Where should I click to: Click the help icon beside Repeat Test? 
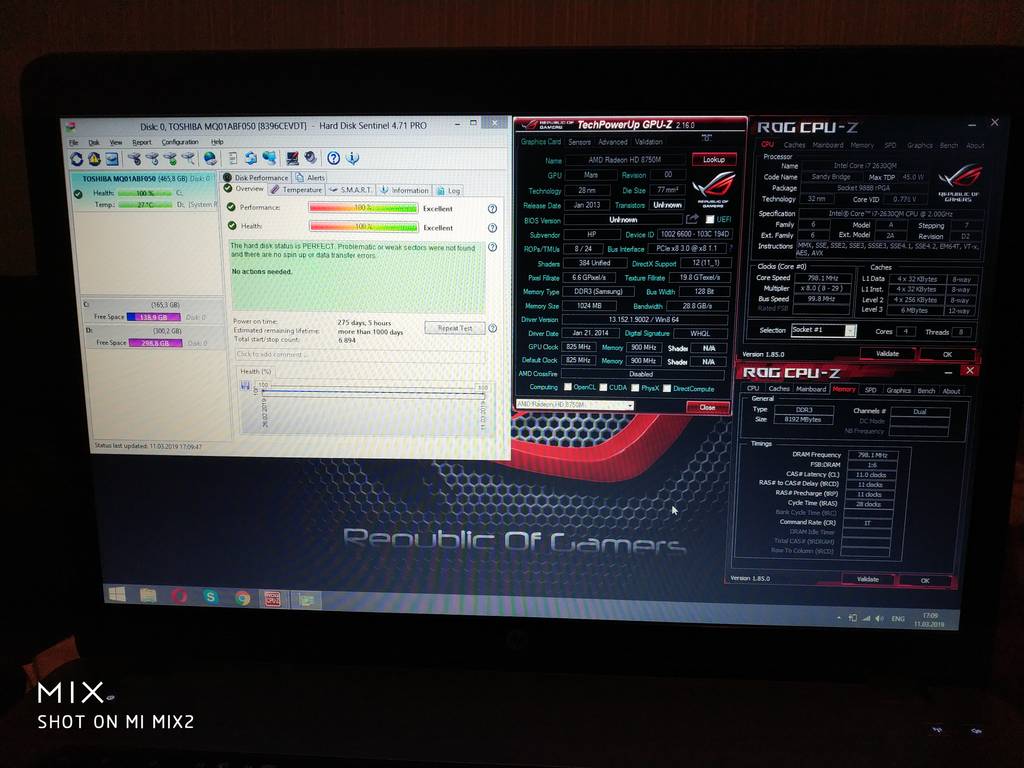493,328
